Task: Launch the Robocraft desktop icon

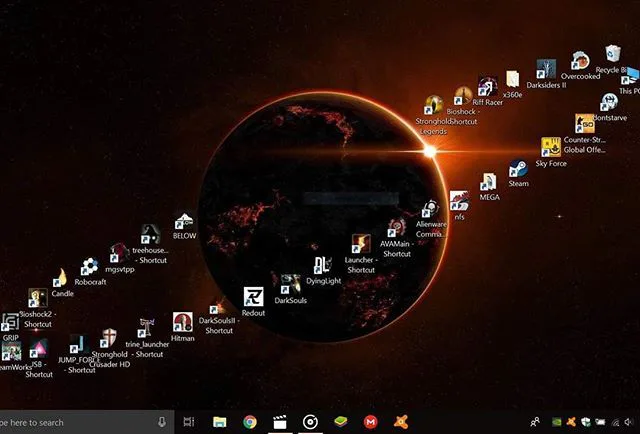Action: point(89,267)
